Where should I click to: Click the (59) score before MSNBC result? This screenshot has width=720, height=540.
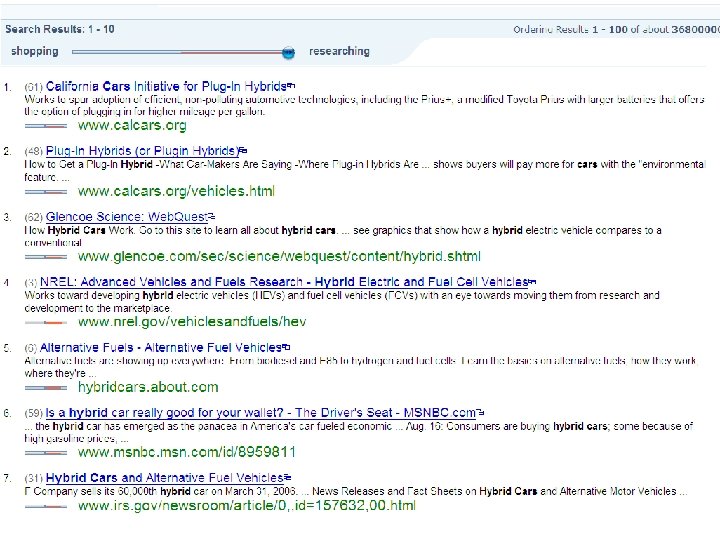(34, 413)
